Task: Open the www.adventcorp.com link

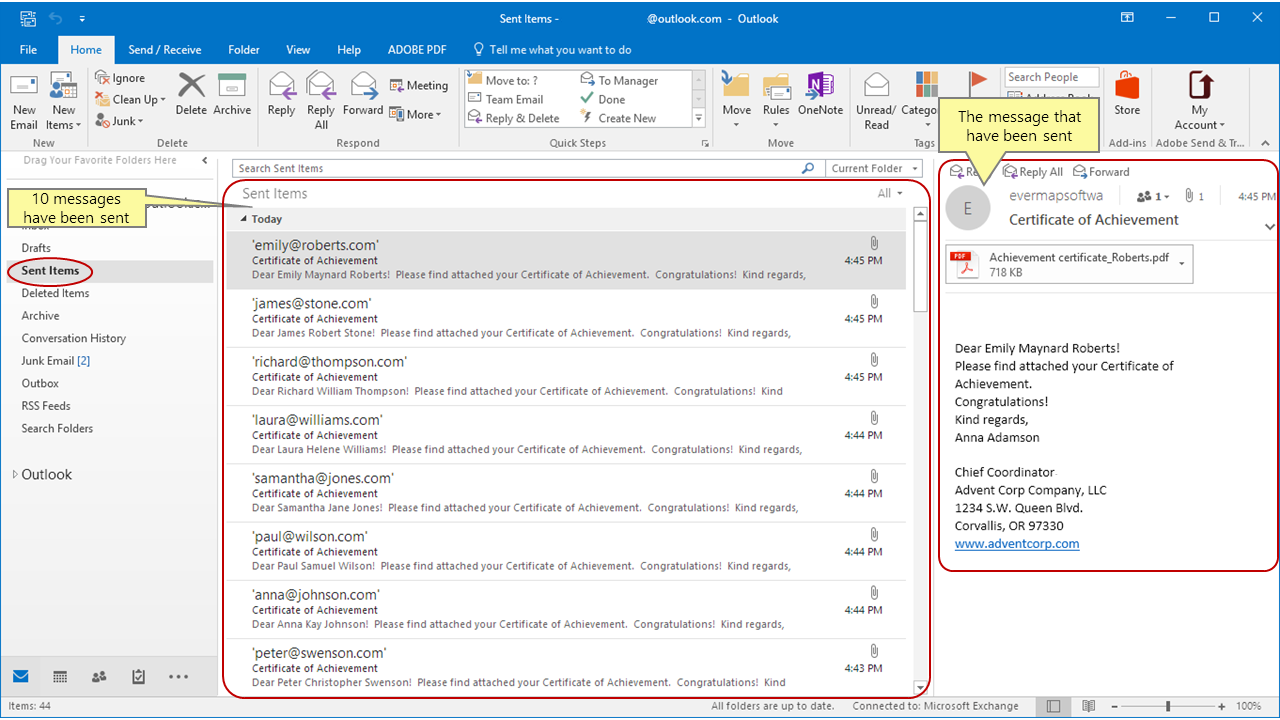Action: pyautogui.click(x=1017, y=543)
